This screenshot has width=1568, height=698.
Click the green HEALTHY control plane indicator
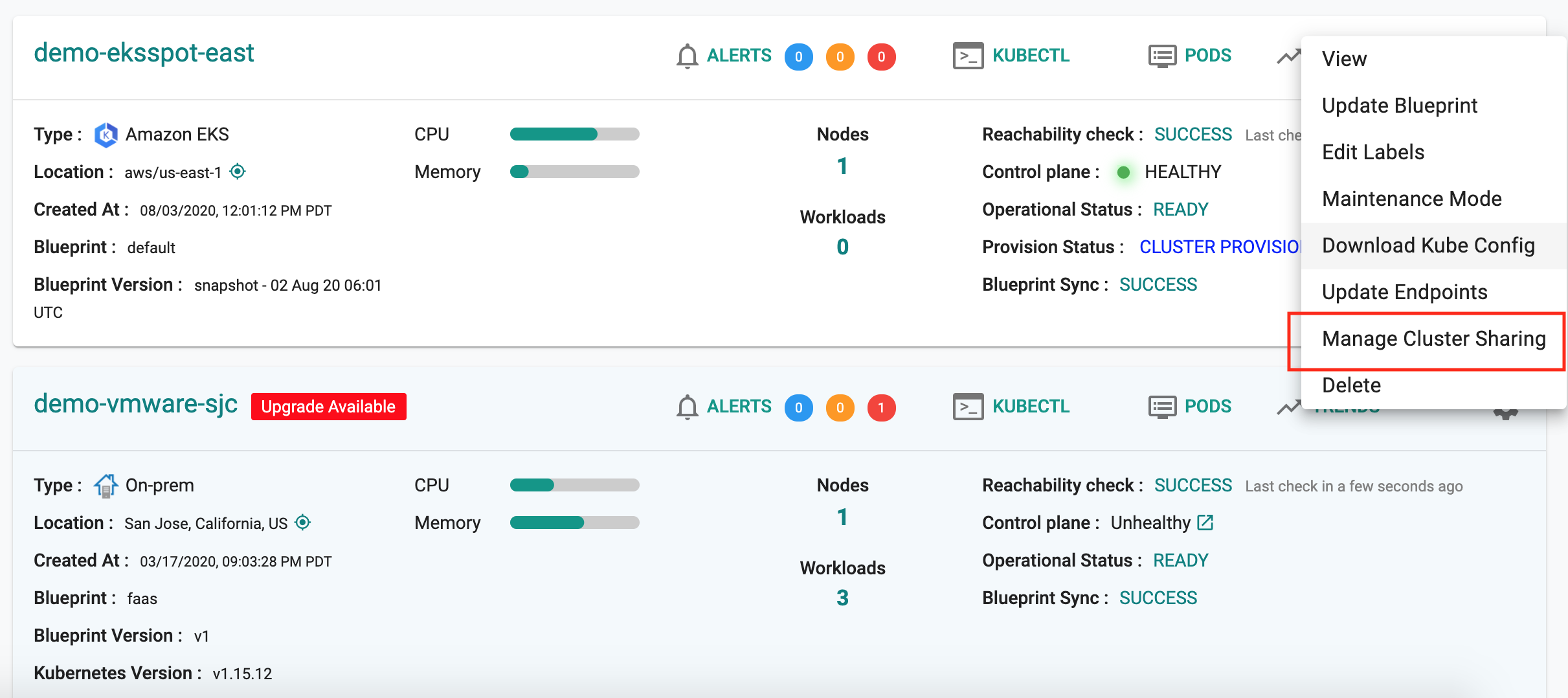click(1124, 172)
